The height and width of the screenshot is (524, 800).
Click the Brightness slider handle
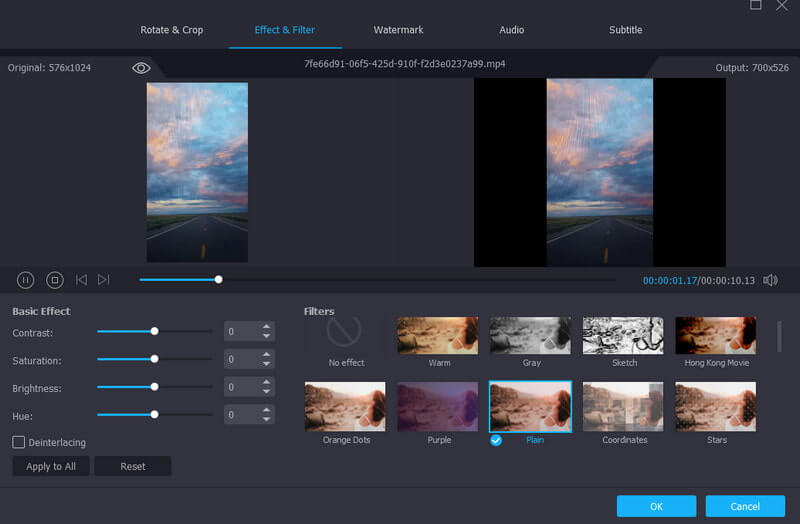click(x=154, y=386)
